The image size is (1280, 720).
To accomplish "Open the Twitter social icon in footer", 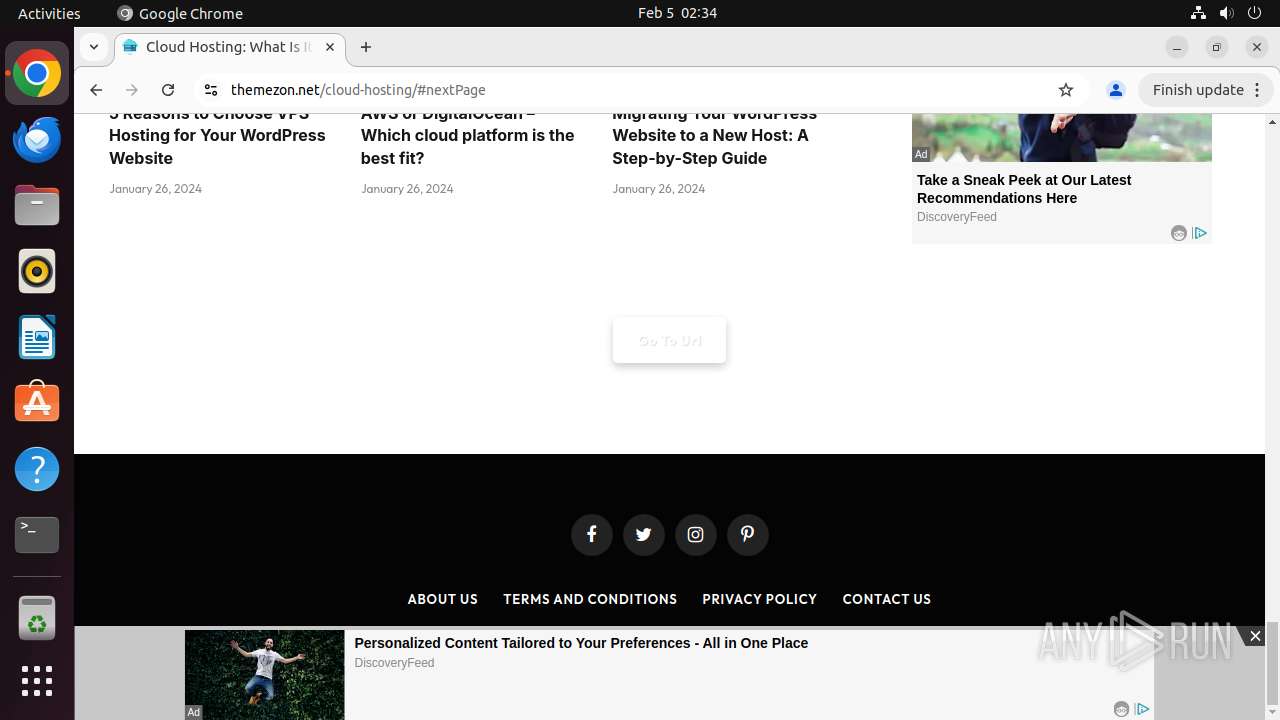I will 643,534.
